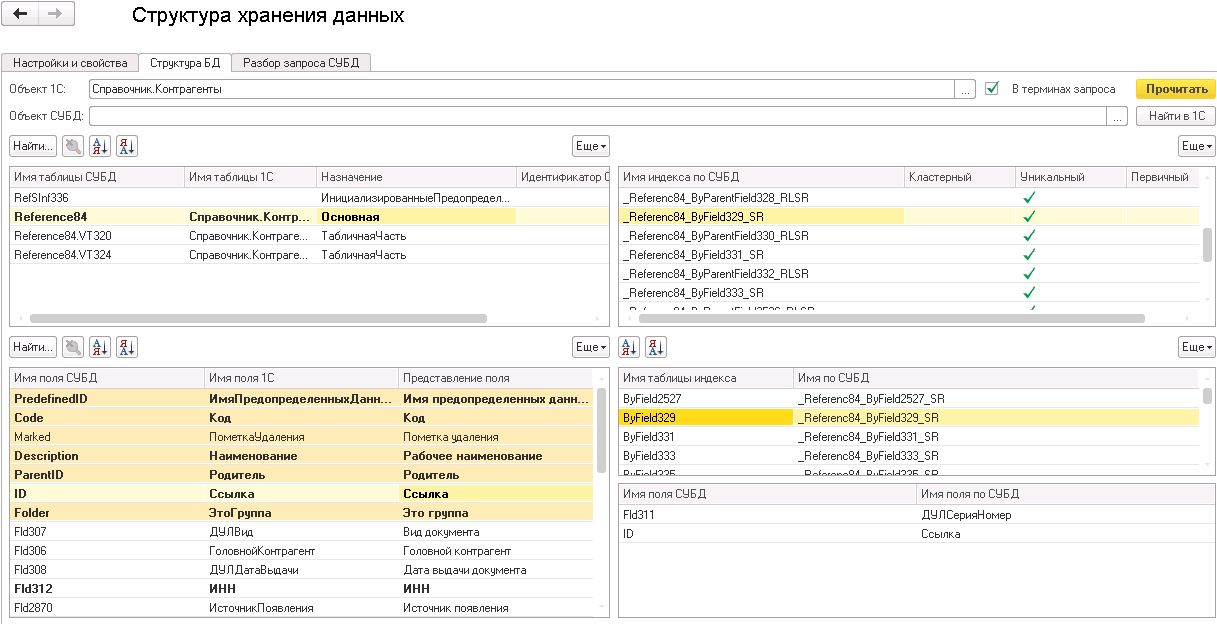The height and width of the screenshot is (624, 1217).
Task: Sort DBMS tables list descending
Action: tap(126, 147)
